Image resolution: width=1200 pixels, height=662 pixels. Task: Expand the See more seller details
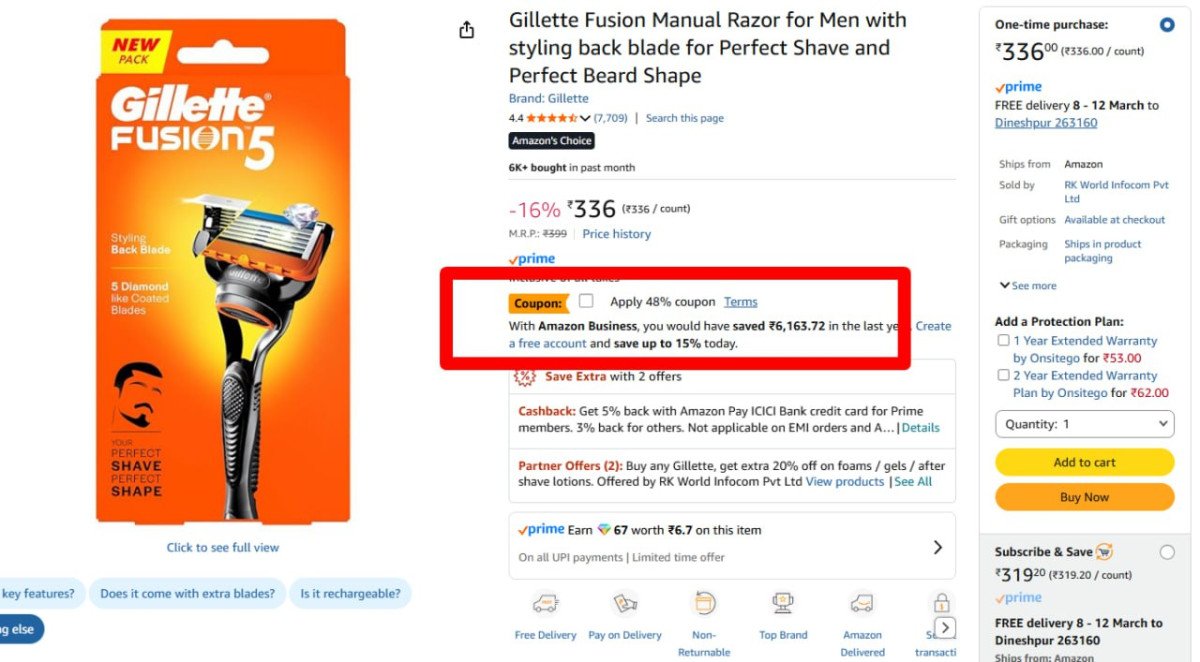pos(1027,286)
